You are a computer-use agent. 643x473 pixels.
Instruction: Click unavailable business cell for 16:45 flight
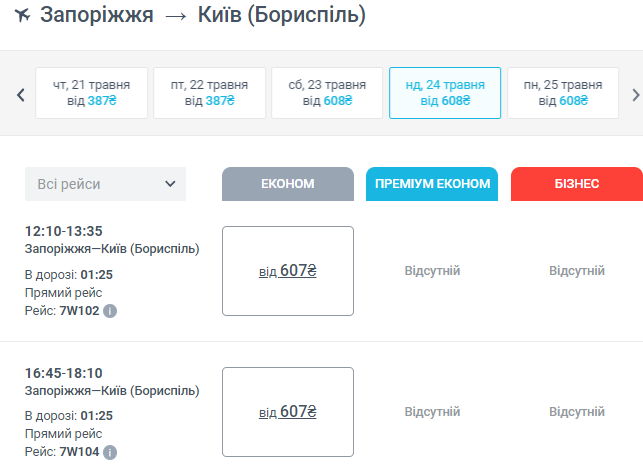coord(577,411)
